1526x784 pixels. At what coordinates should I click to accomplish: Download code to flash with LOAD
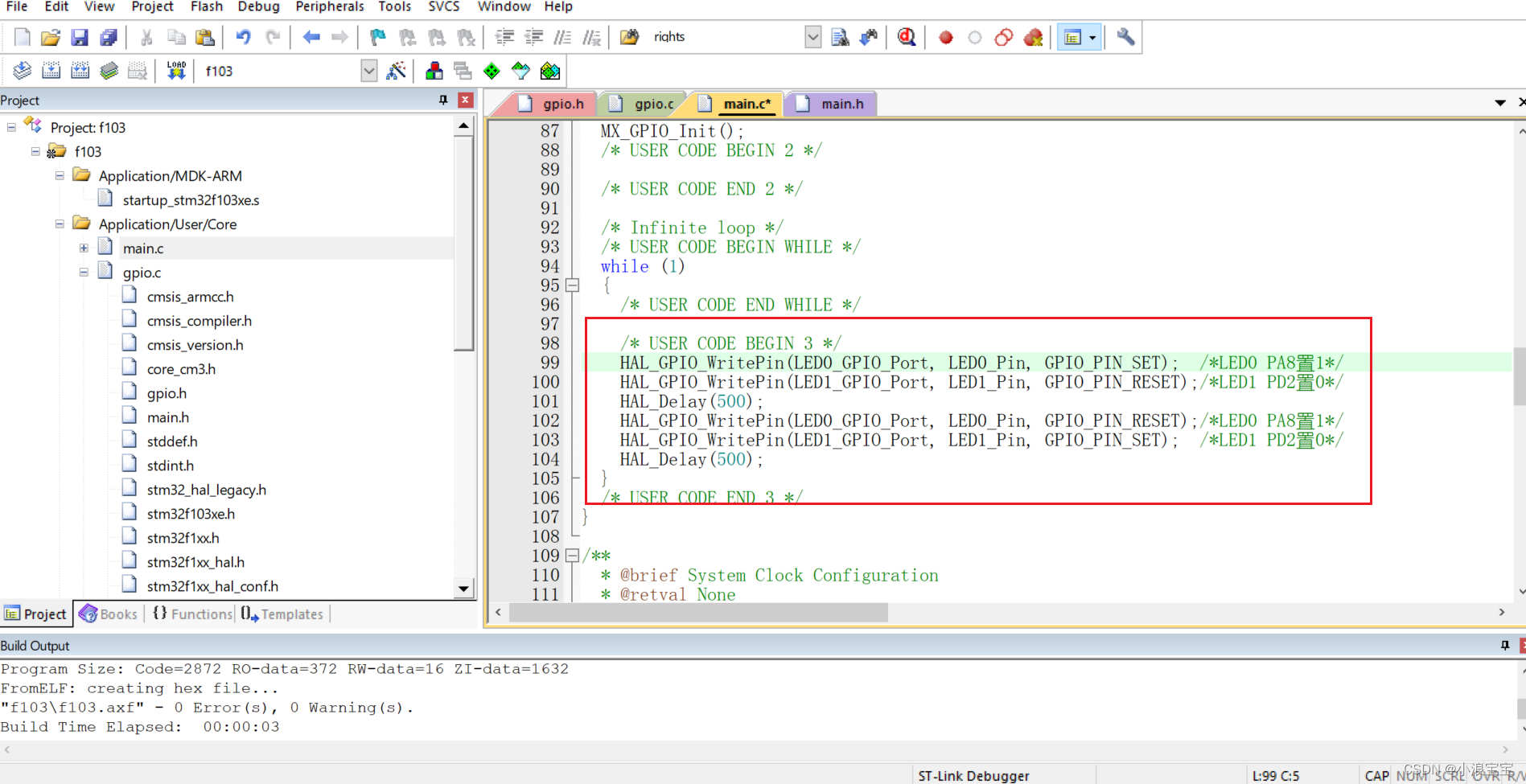click(x=176, y=71)
